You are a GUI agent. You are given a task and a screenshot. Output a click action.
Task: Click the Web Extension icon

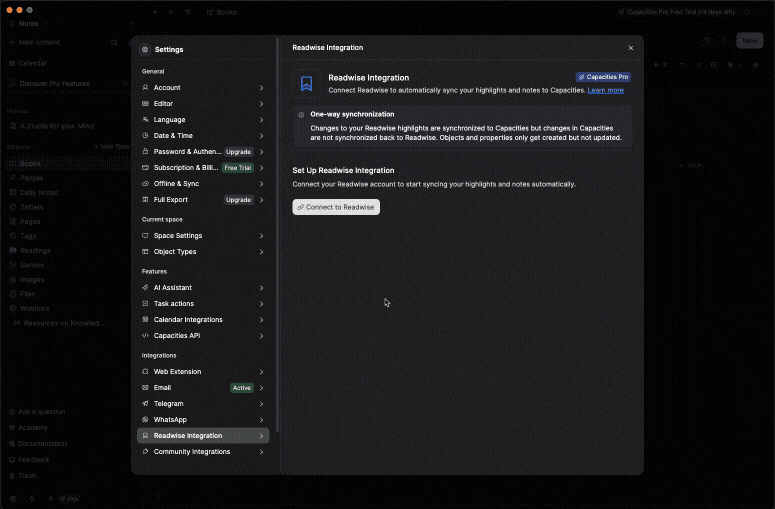click(x=145, y=372)
